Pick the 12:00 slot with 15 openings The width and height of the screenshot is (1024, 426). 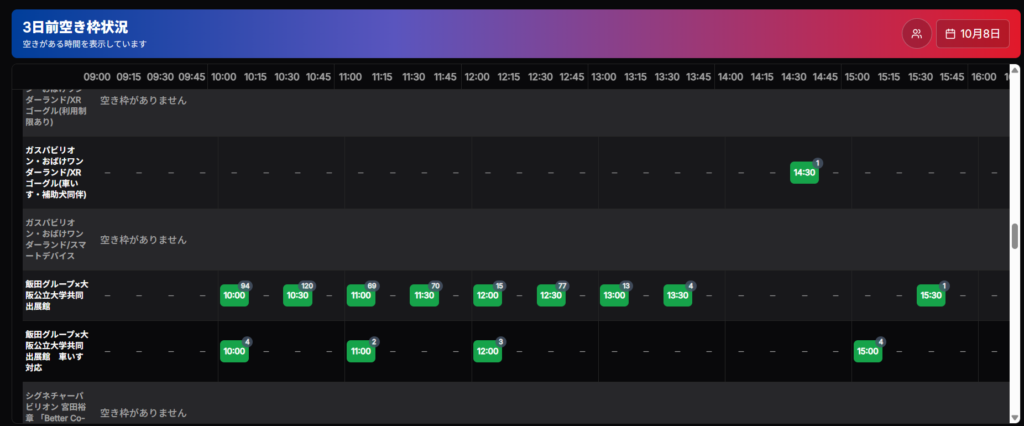tap(487, 295)
